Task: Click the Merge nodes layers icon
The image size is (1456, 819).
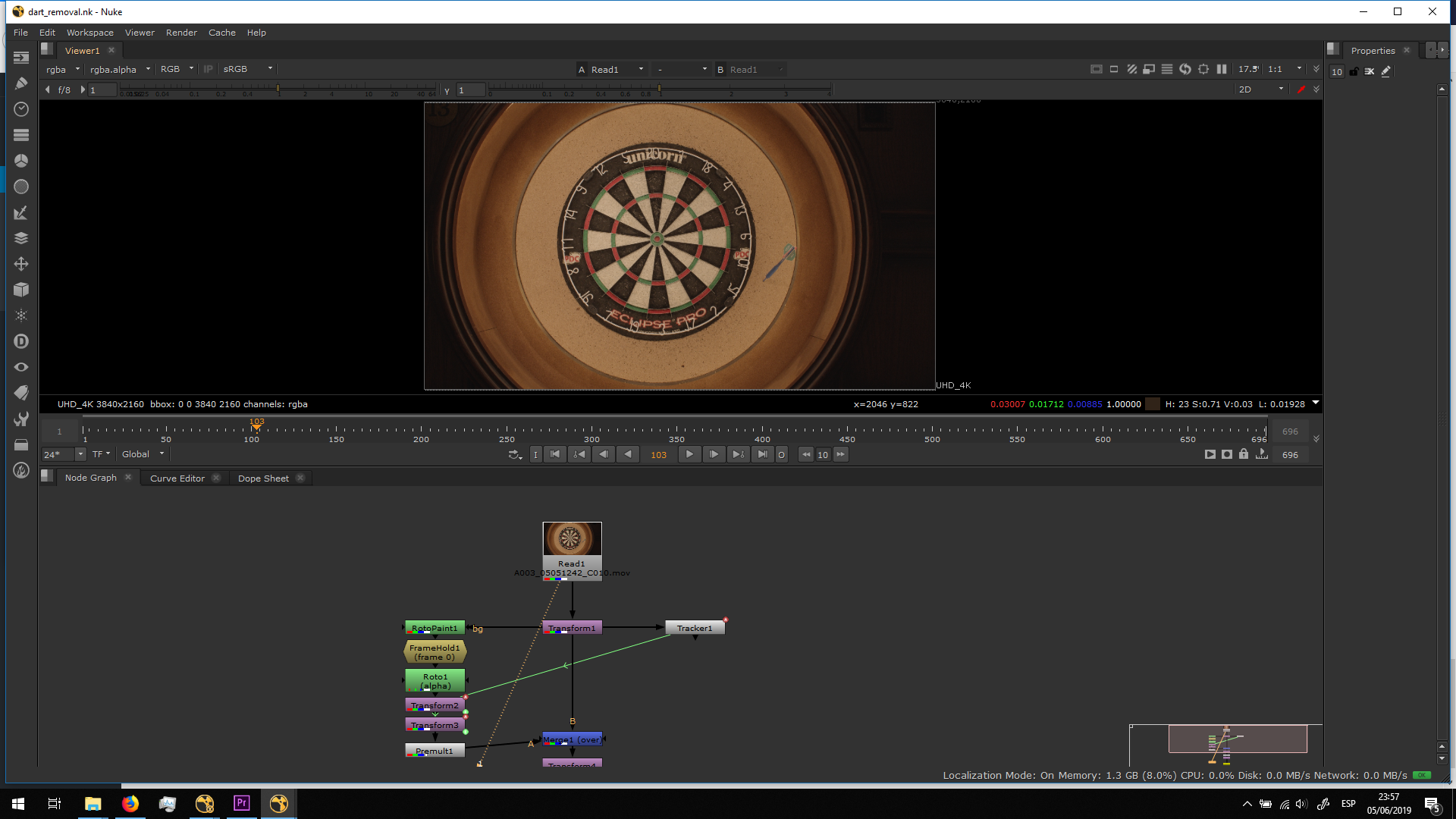Action: 21,238
